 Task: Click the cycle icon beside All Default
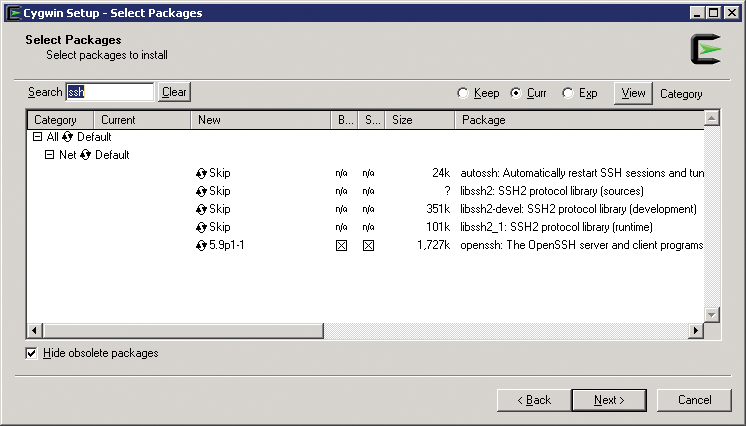[67, 137]
